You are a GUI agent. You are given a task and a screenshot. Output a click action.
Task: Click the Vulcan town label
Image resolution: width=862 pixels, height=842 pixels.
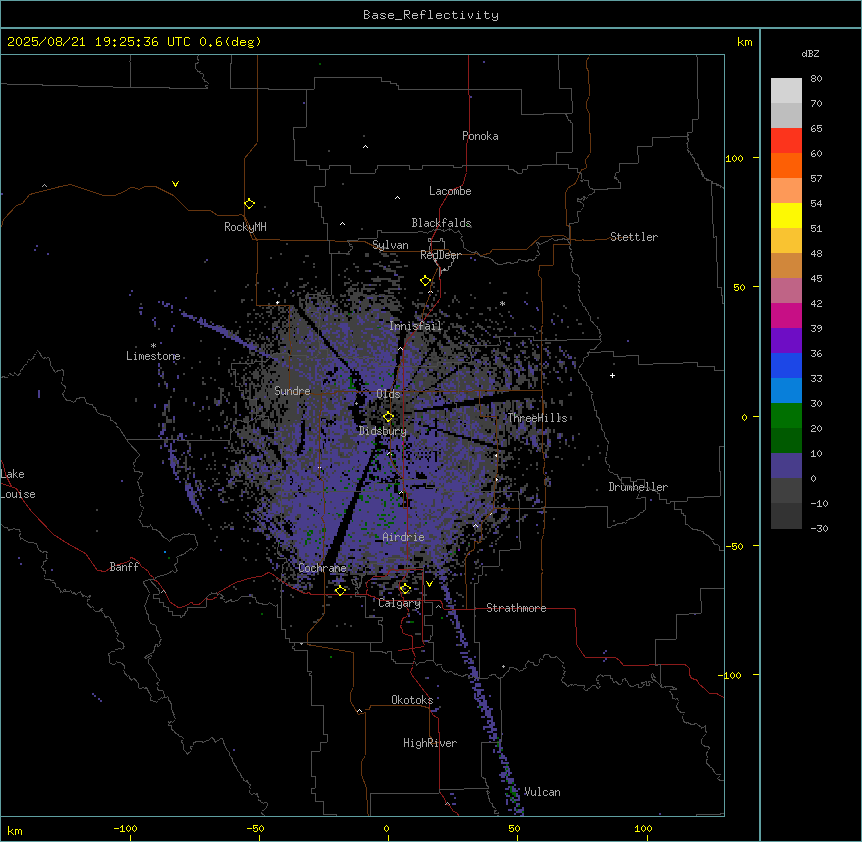[x=542, y=792]
